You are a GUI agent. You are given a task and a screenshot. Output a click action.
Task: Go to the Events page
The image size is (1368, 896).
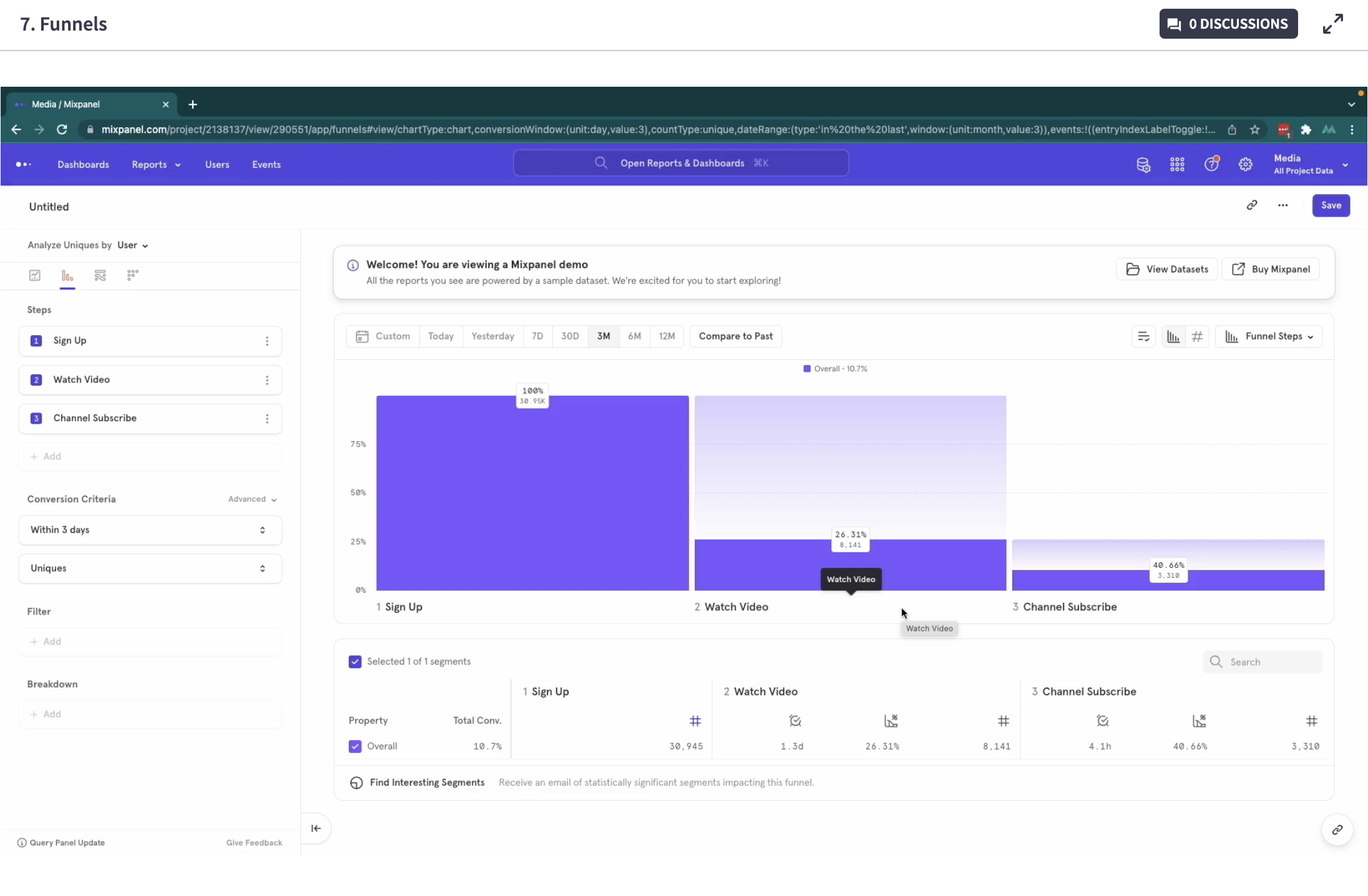click(x=266, y=164)
